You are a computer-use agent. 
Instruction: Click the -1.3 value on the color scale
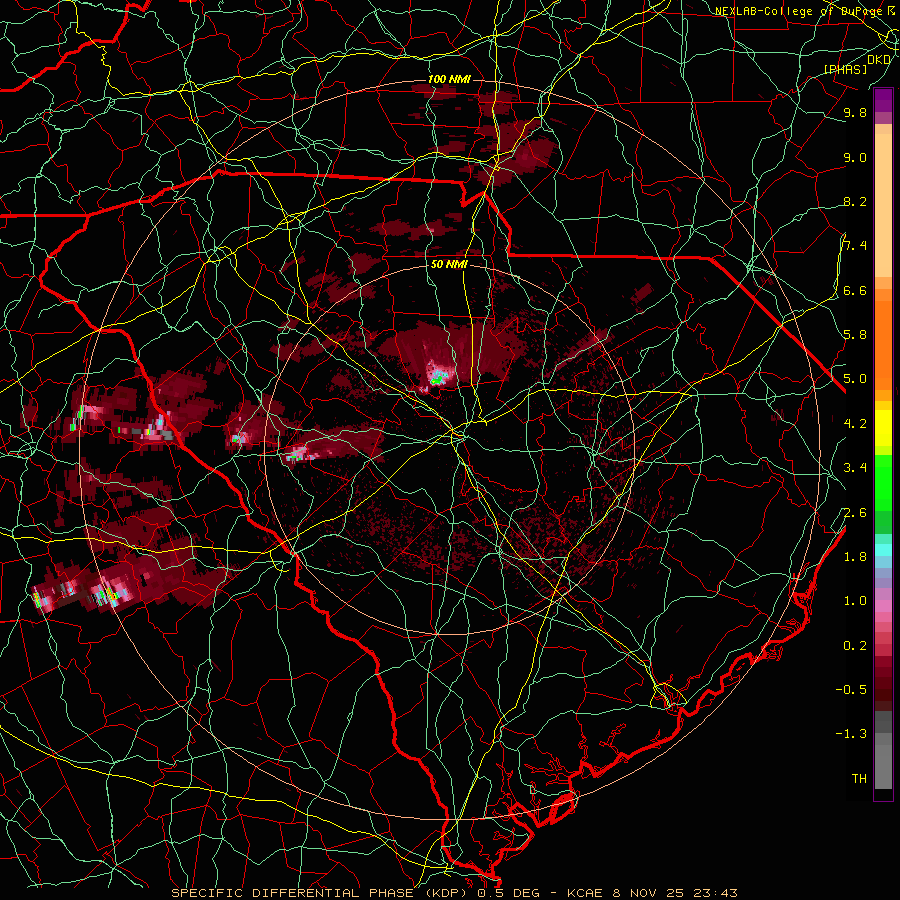[x=851, y=734]
